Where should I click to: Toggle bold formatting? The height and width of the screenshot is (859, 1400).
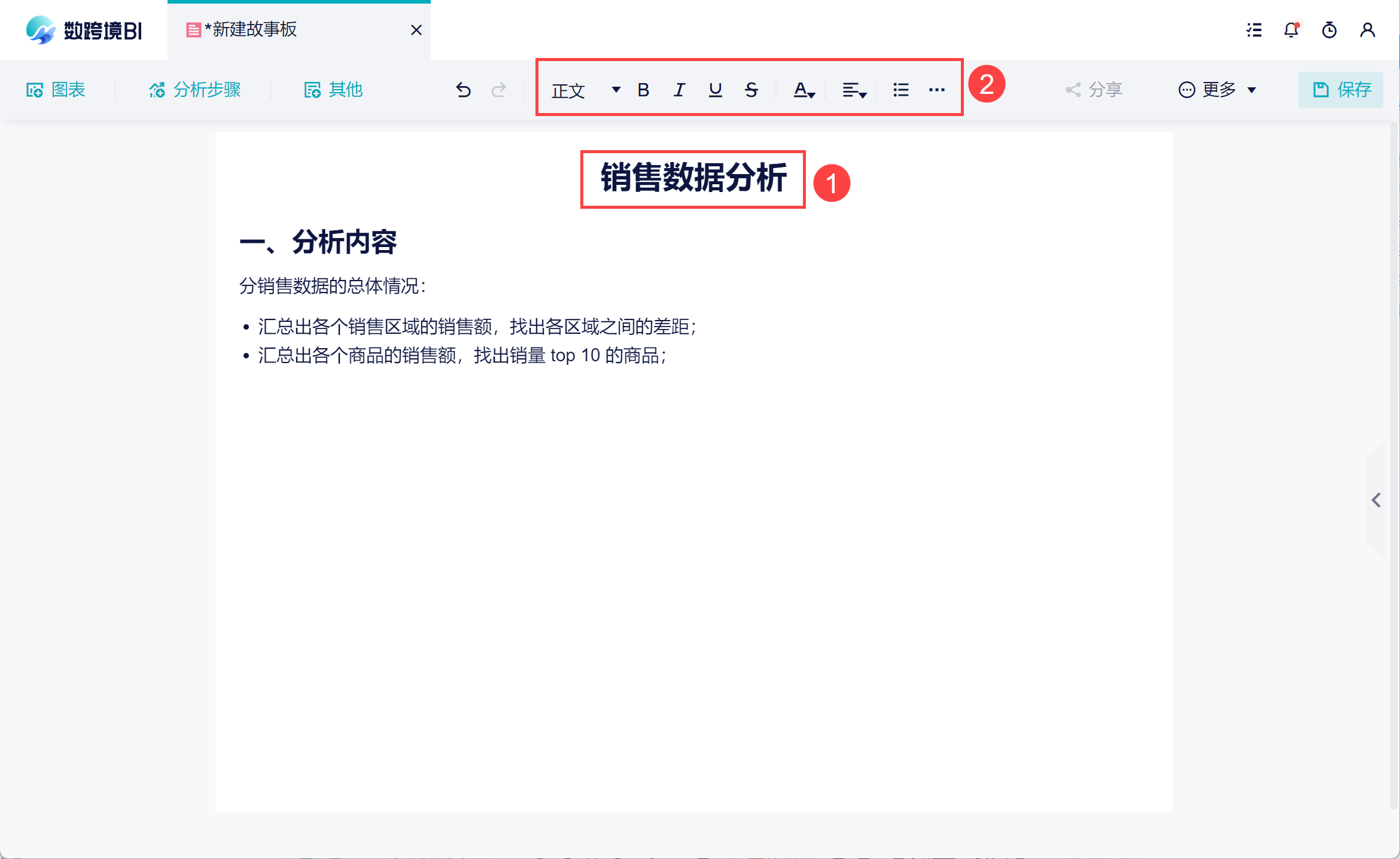click(643, 90)
